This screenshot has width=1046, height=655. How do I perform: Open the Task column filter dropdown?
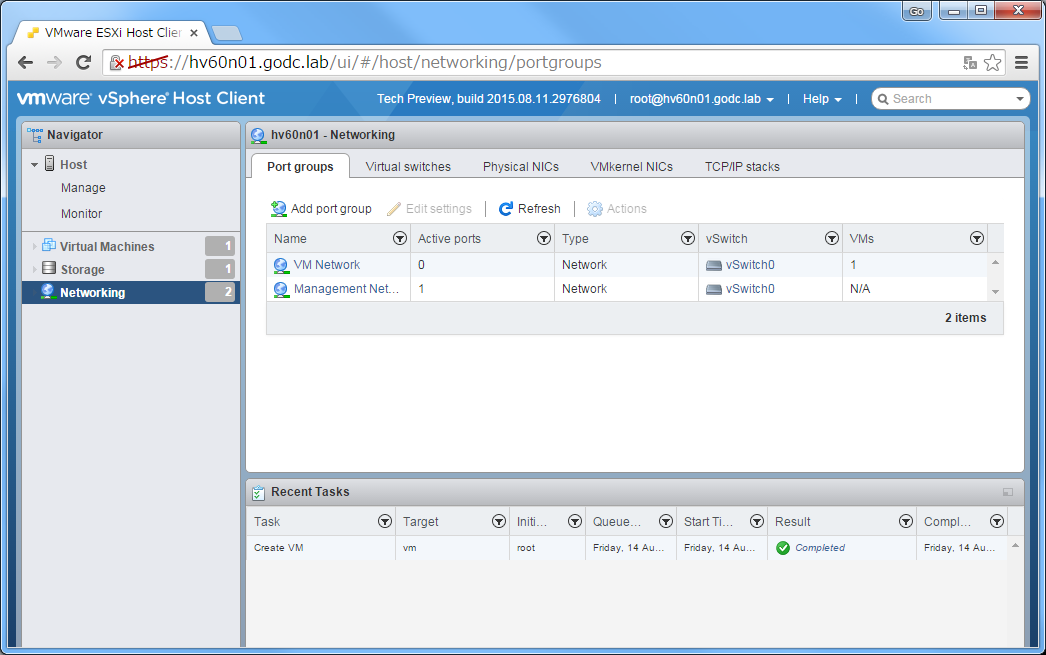point(385,522)
